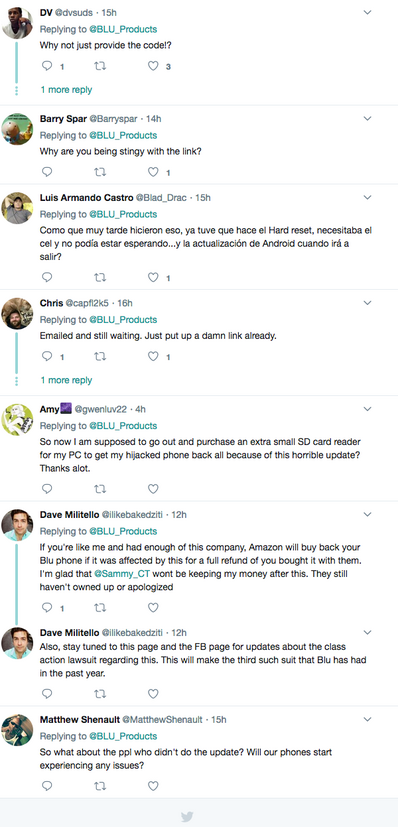Viewport: 398px width, 827px height.
Task: Open the dropdown caret on Matthew Shenault's tweet
Action: 368,719
